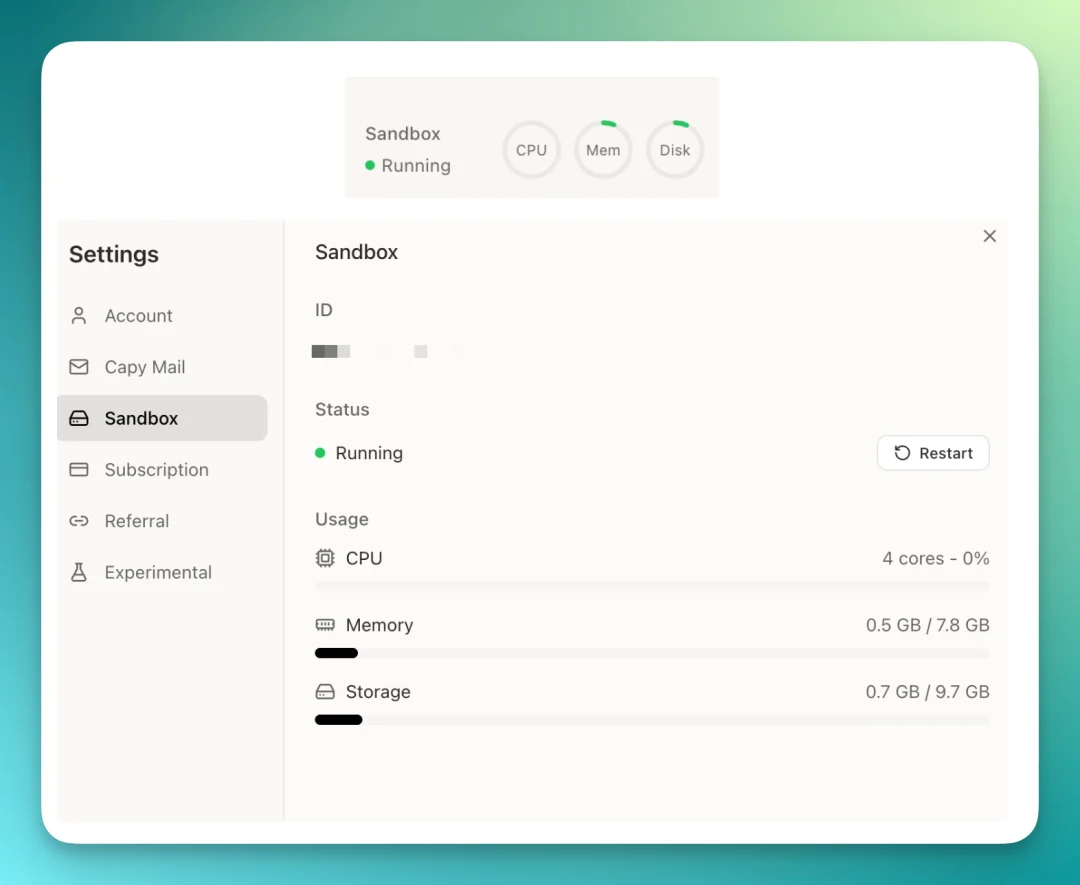
Task: Click the Memory module icon under Usage
Action: (324, 624)
